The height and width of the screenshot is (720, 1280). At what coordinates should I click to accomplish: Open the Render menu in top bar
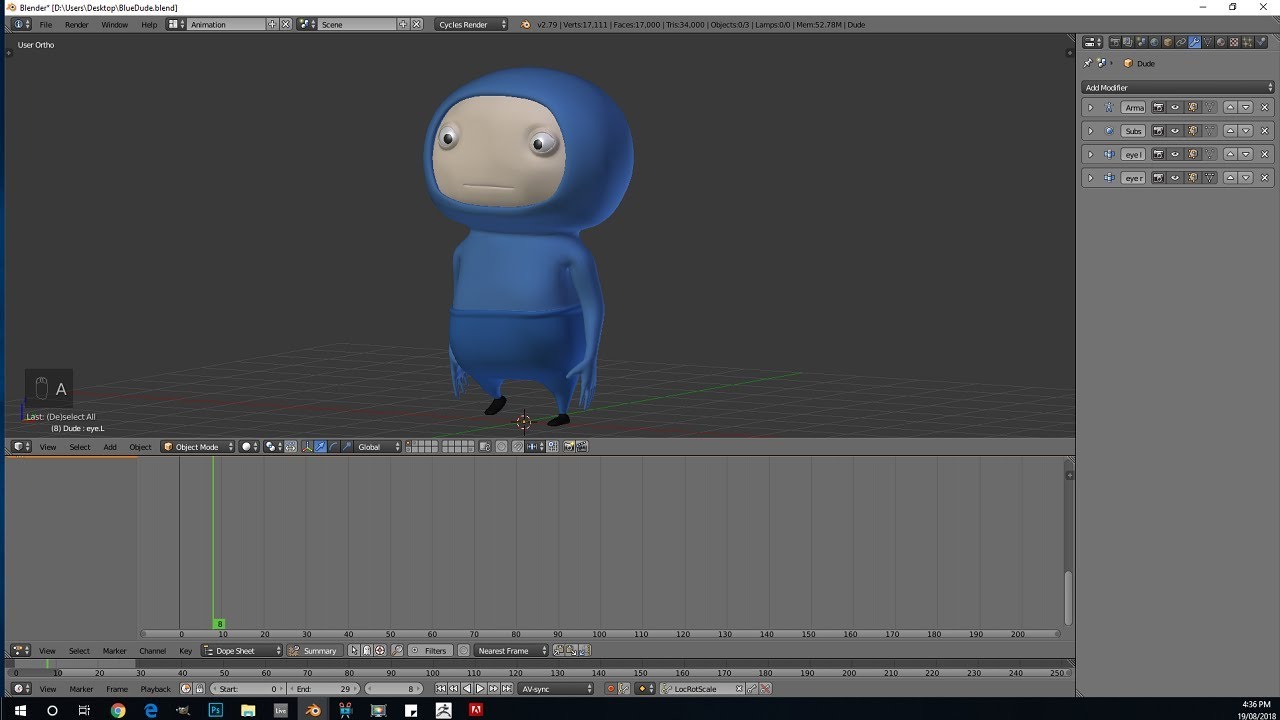click(x=77, y=24)
